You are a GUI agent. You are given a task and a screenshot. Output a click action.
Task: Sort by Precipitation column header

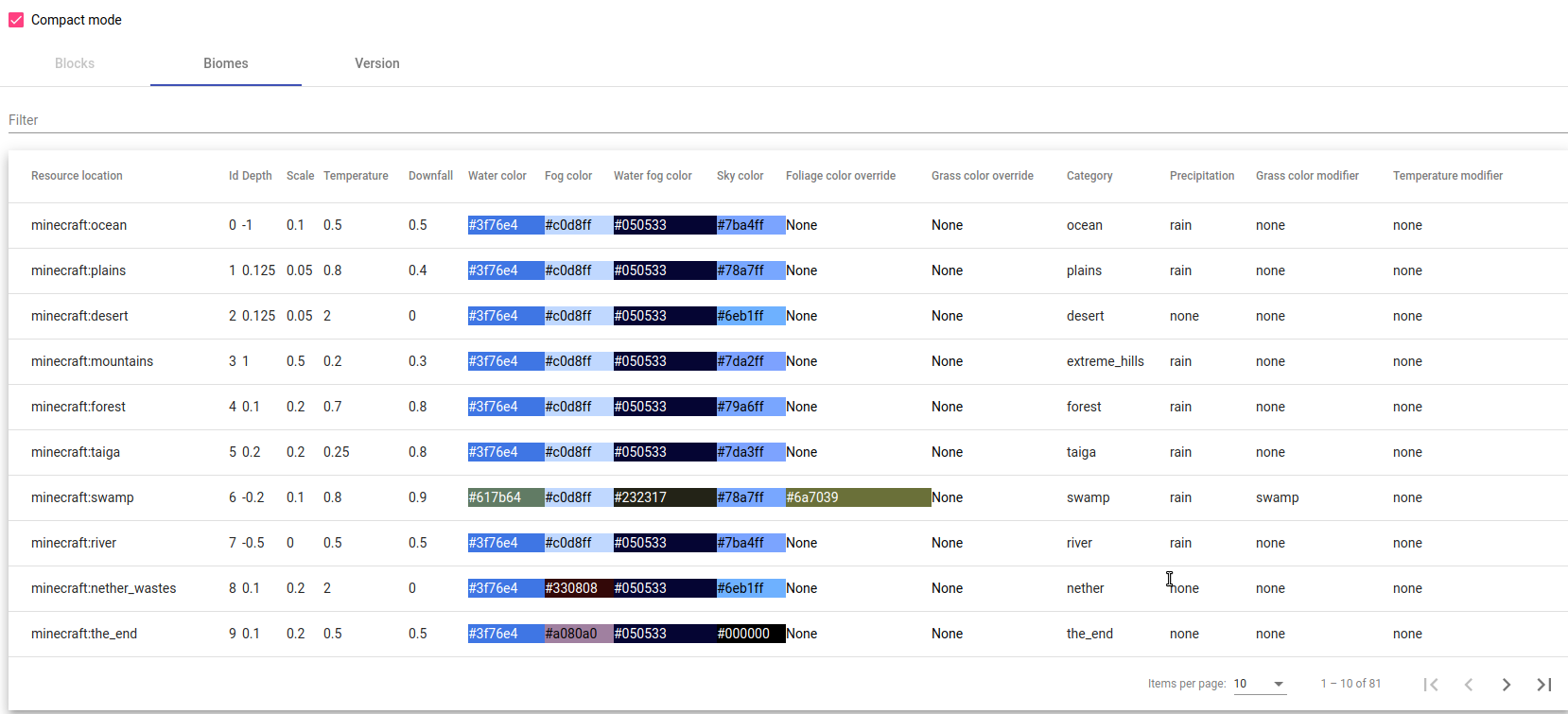(1202, 176)
